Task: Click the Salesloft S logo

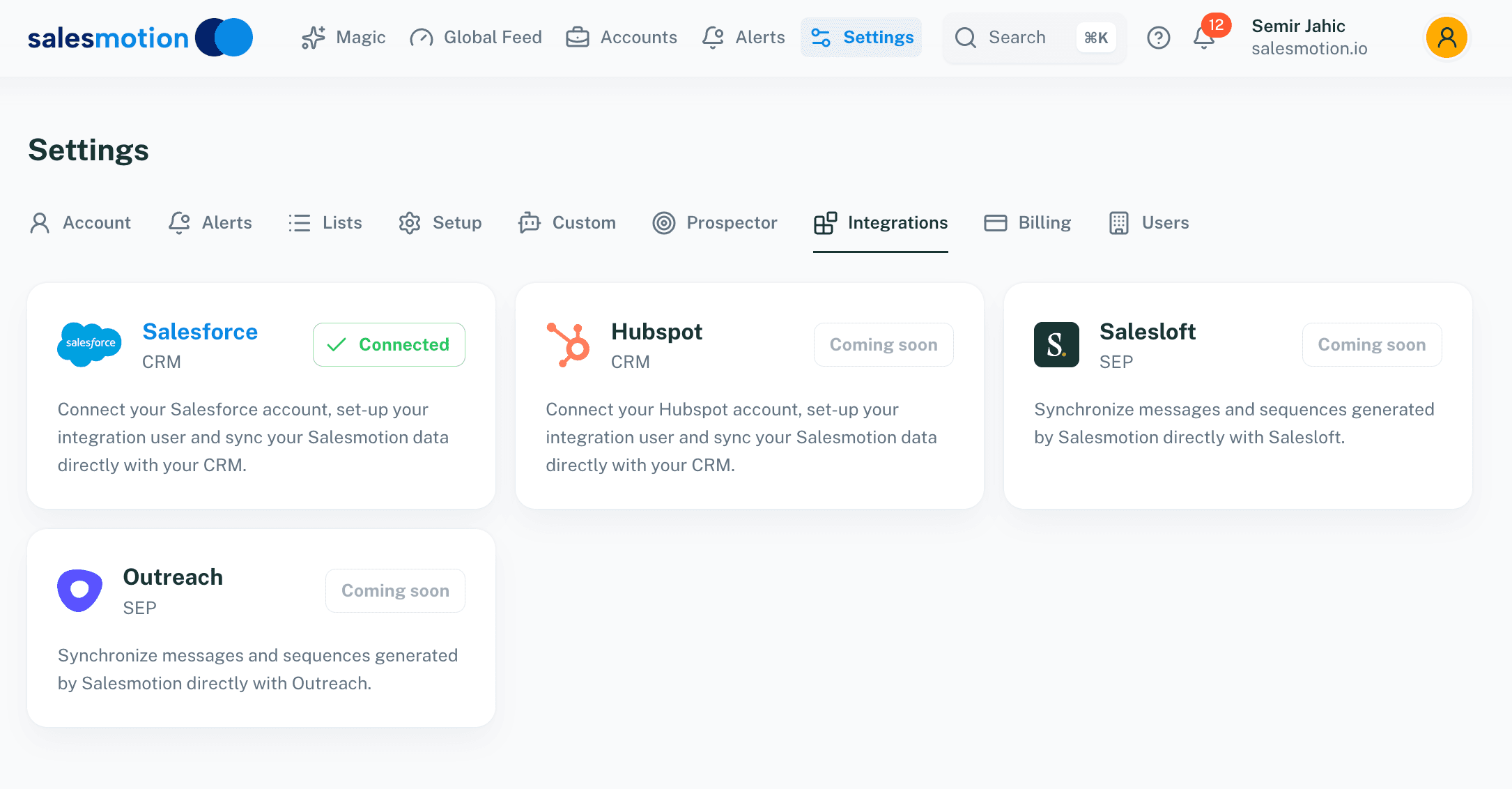Action: coord(1056,344)
